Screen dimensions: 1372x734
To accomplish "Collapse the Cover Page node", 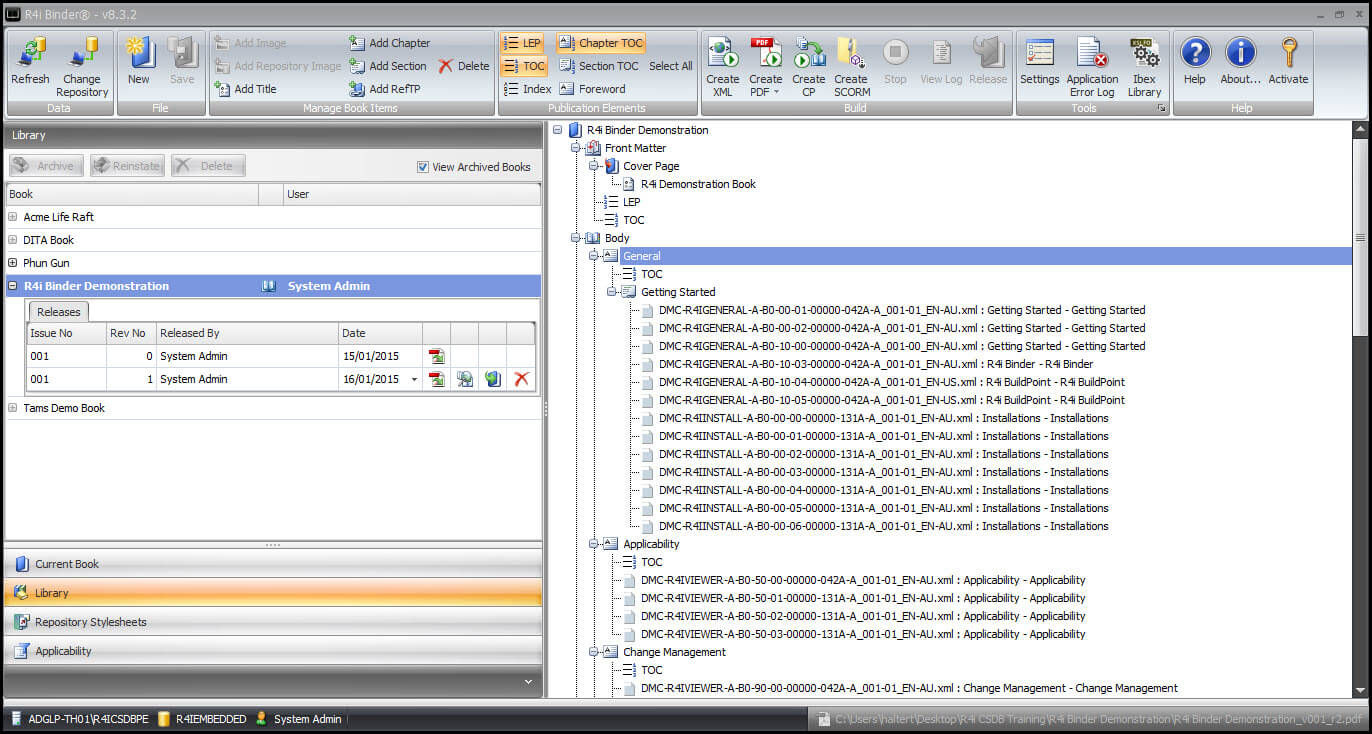I will coord(594,166).
